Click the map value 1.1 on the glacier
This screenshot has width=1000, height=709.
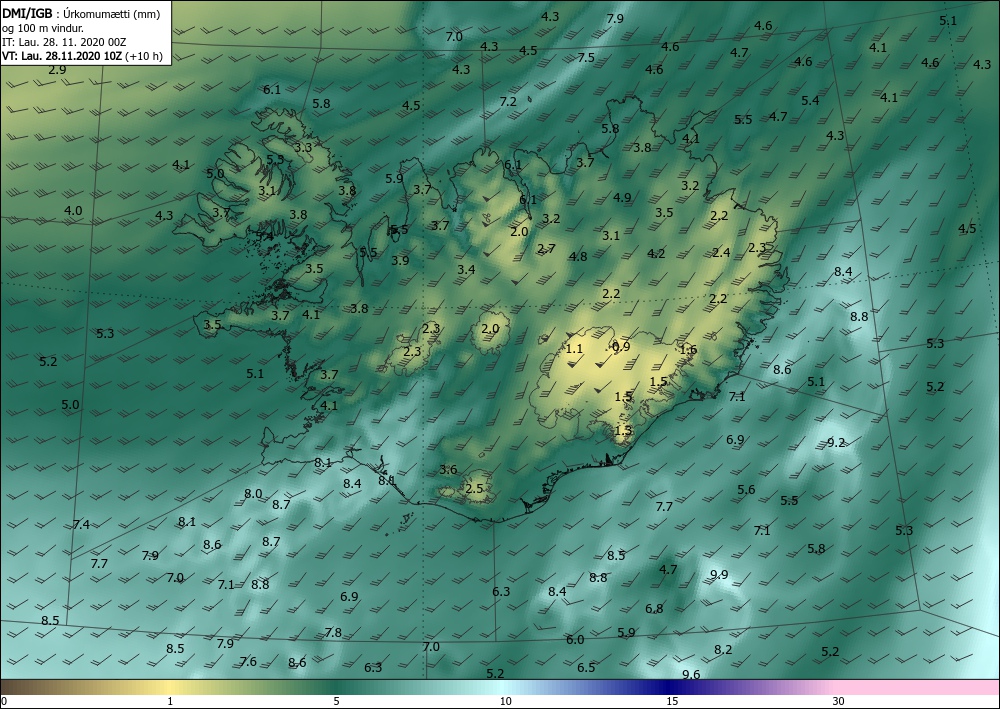575,348
